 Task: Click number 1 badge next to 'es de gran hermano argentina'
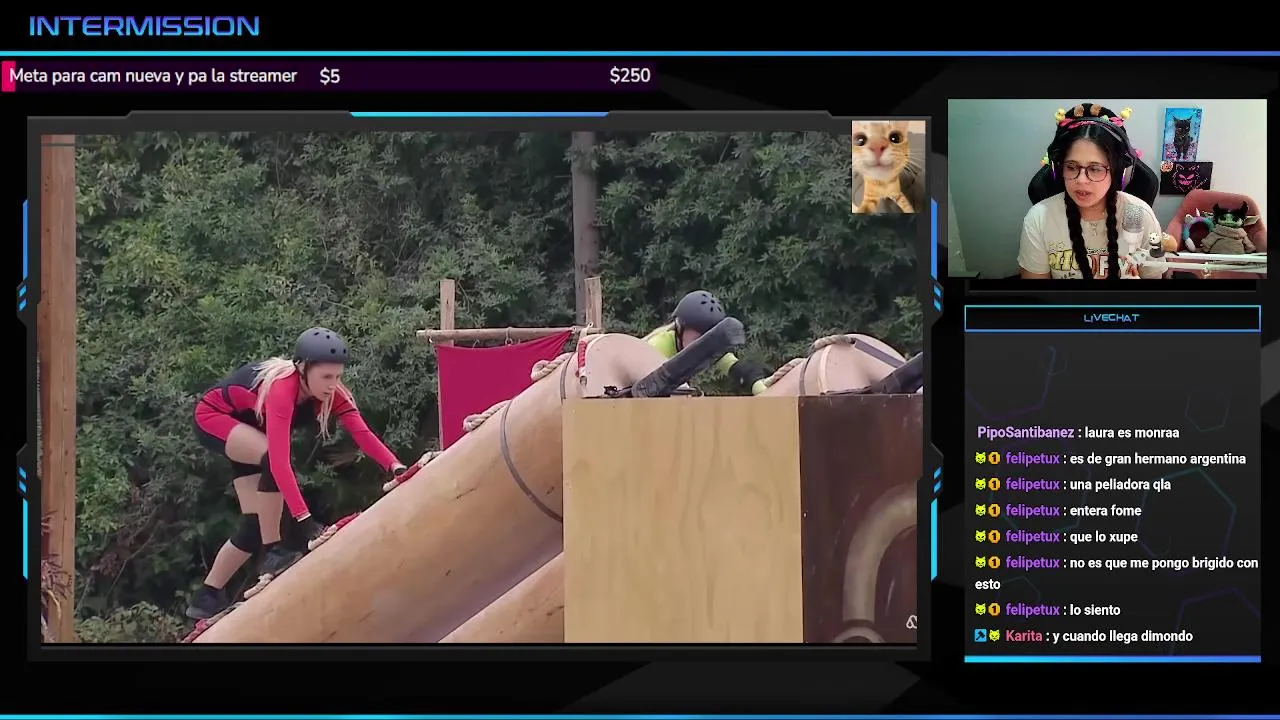[x=994, y=459]
